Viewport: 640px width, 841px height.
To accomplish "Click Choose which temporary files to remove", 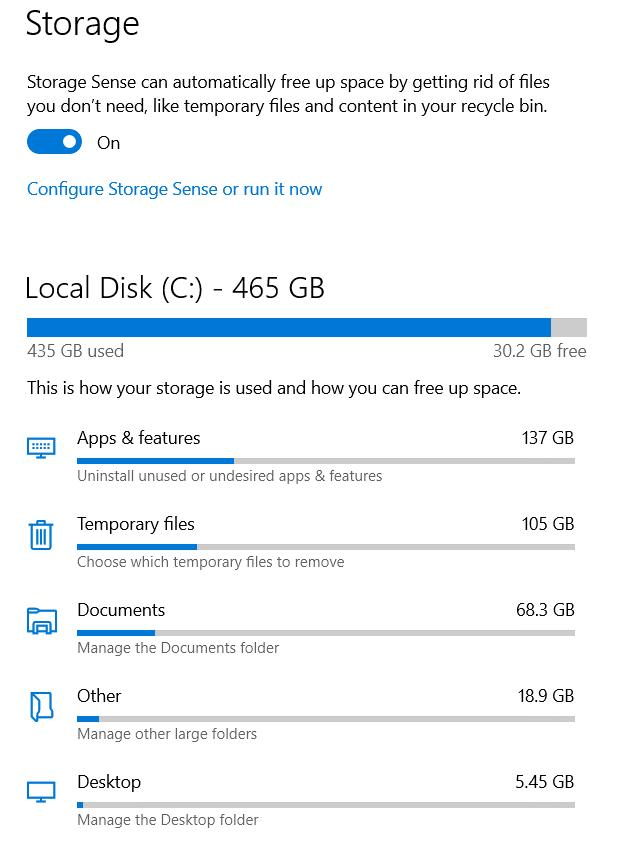I will 211,562.
